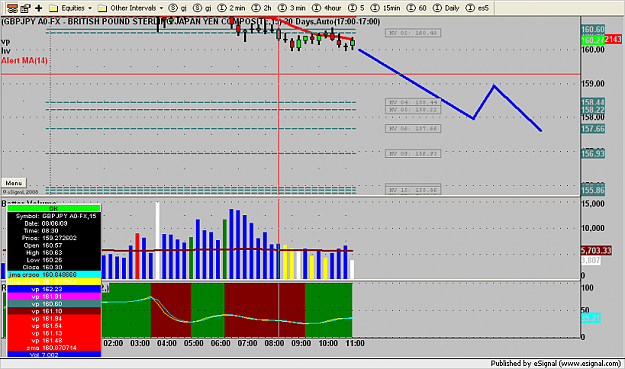Switch to the 2 min interval

point(232,8)
